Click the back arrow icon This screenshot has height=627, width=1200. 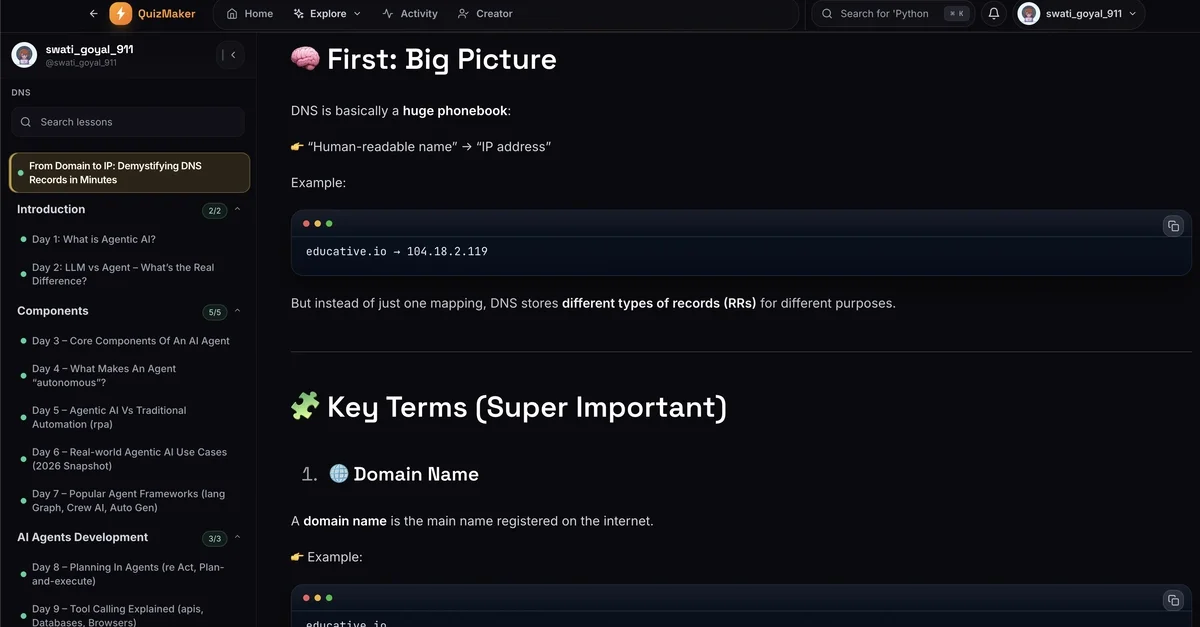pos(93,14)
